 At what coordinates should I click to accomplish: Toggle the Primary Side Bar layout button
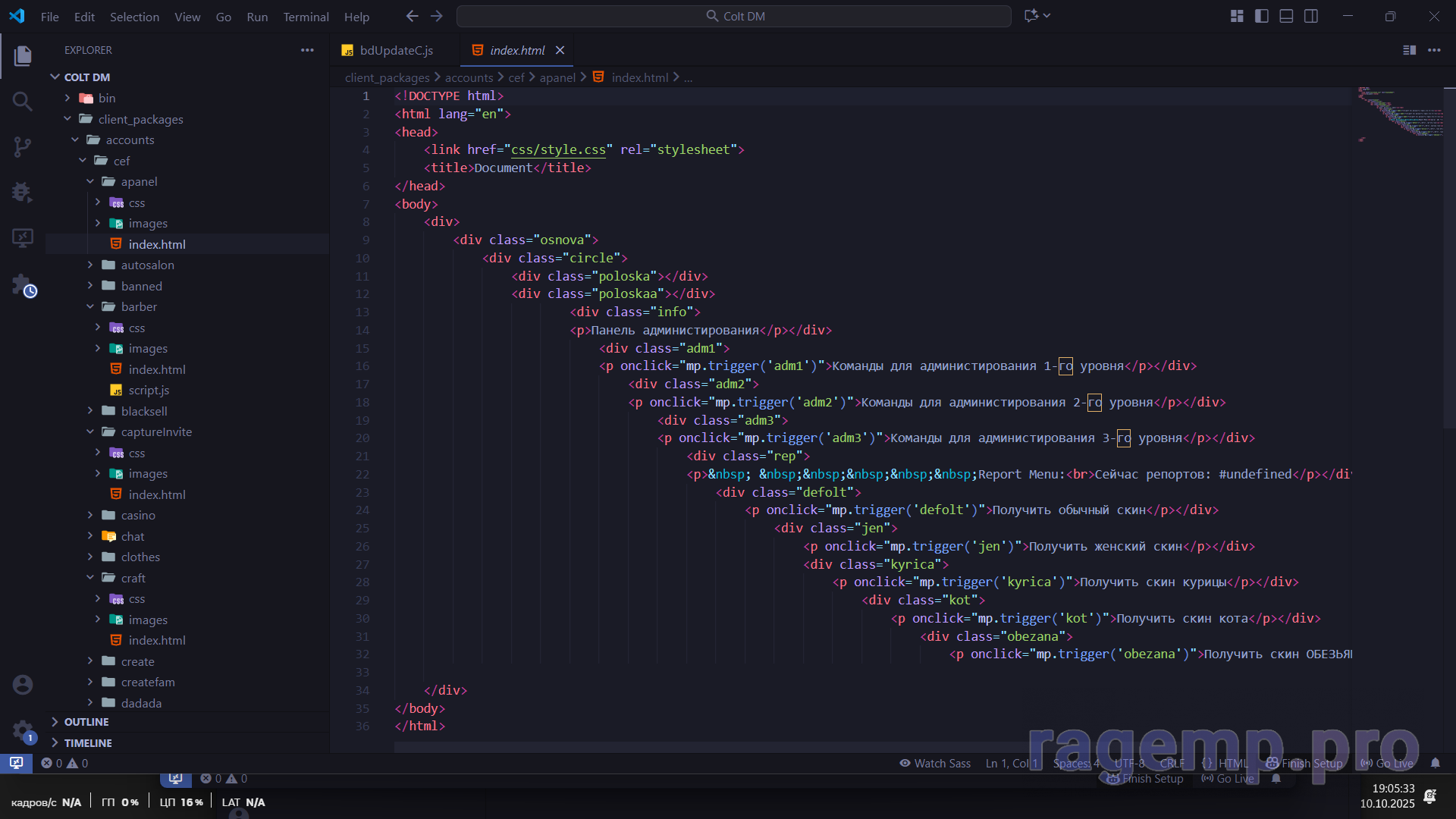point(1262,16)
